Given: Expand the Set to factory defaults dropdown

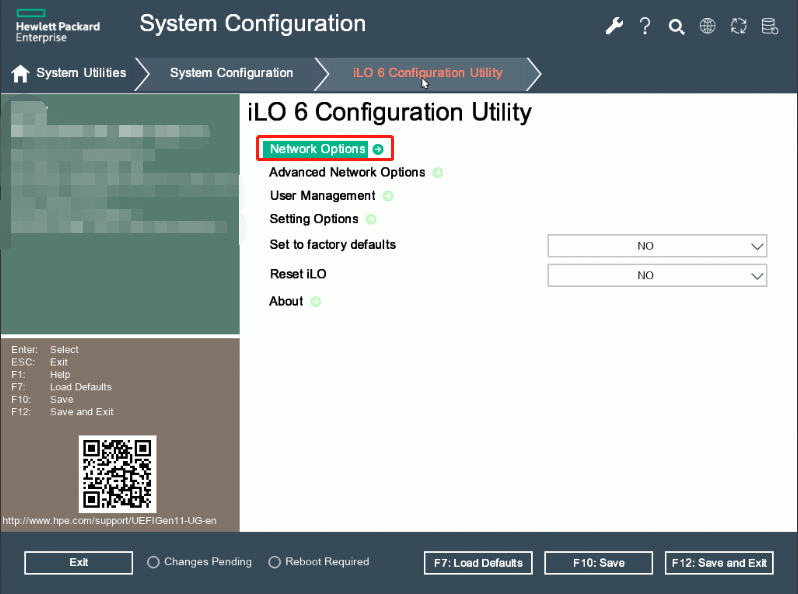Looking at the screenshot, I should pos(657,246).
